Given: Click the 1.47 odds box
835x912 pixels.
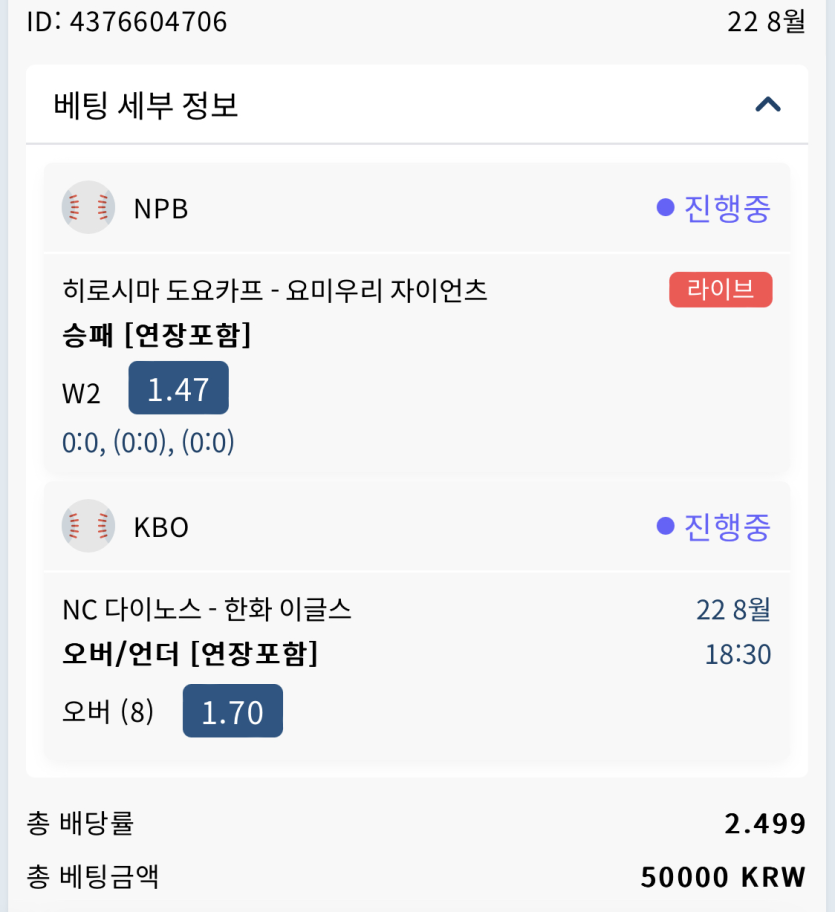Looking at the screenshot, I should point(178,388).
